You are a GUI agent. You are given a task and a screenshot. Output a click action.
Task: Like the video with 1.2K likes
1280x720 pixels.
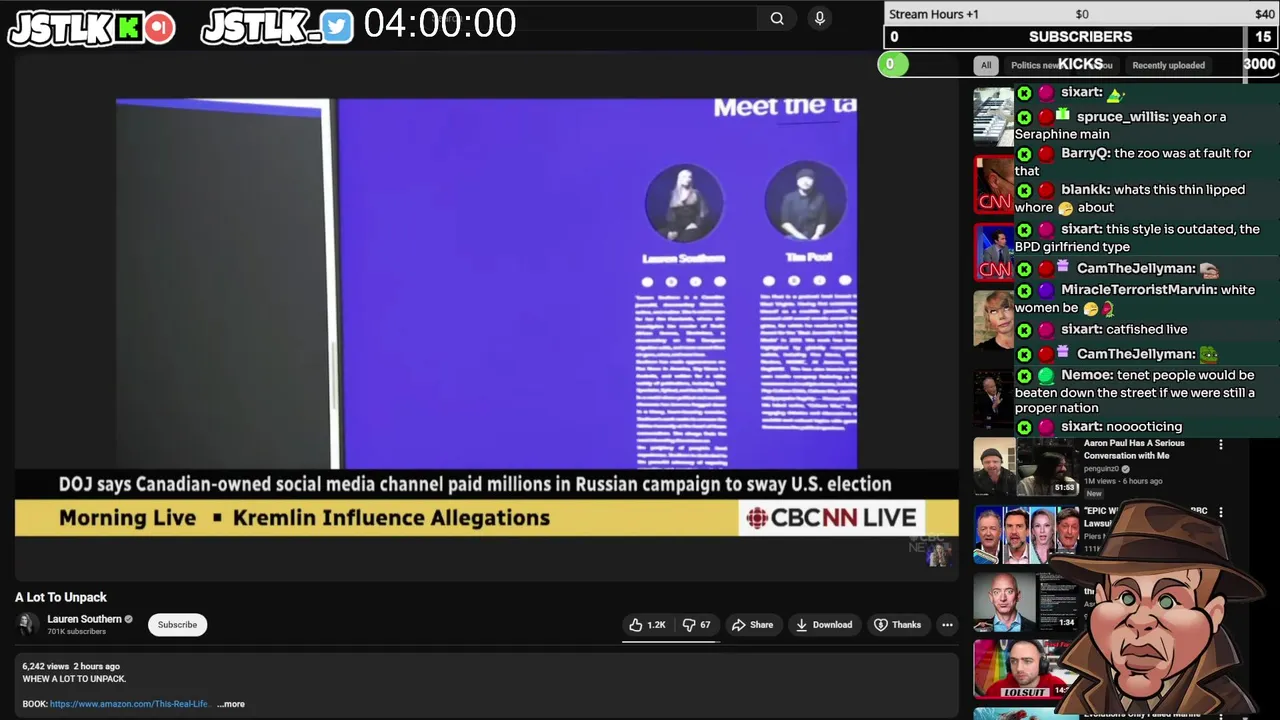[647, 625]
